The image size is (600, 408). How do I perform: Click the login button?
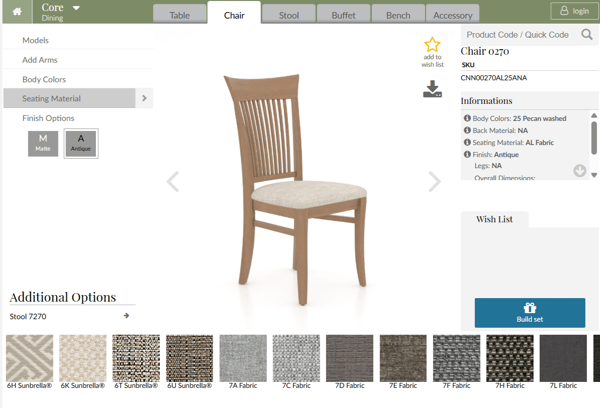click(x=574, y=11)
